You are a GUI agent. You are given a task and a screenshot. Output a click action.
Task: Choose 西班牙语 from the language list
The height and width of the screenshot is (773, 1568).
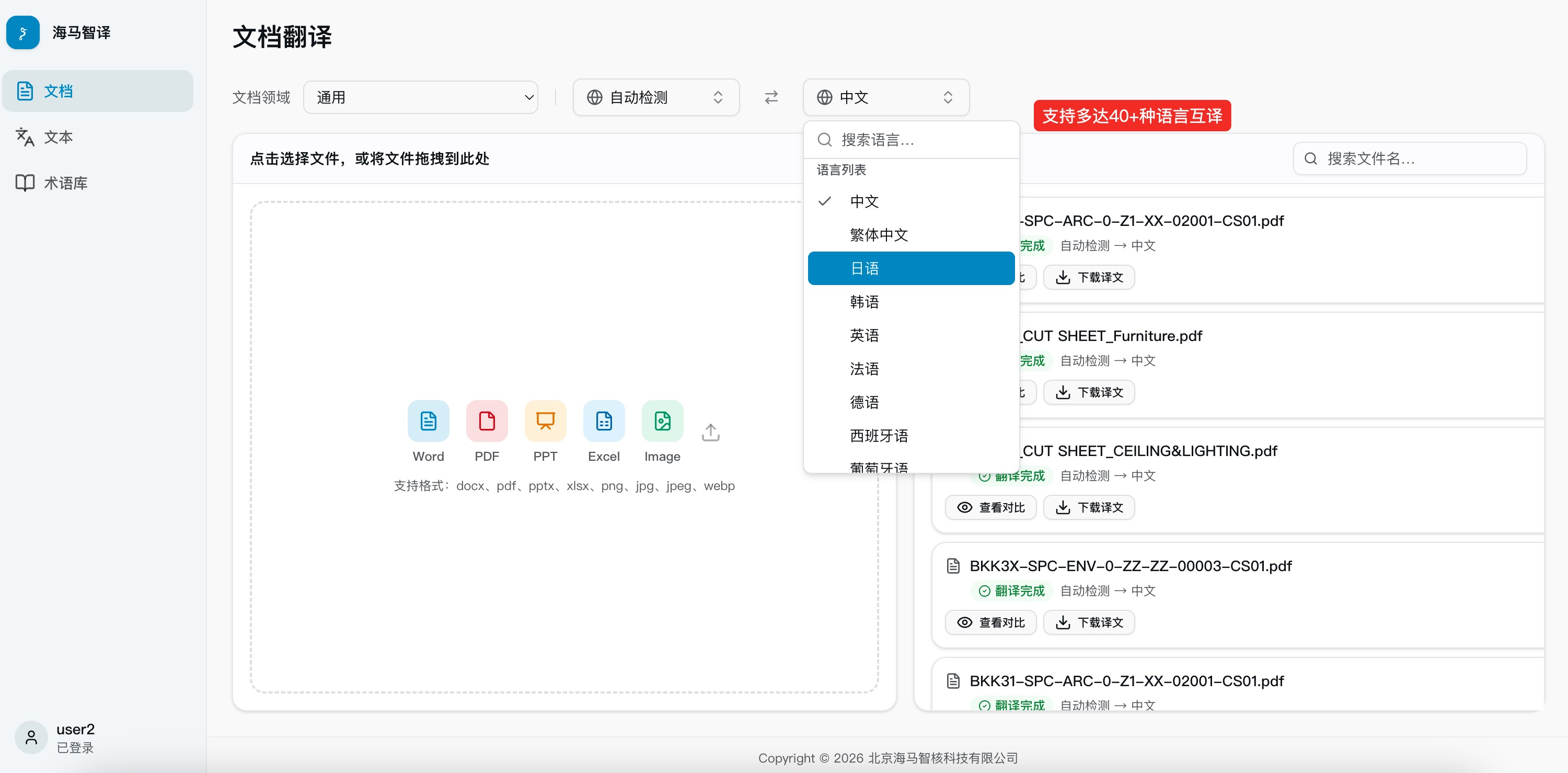(911, 436)
